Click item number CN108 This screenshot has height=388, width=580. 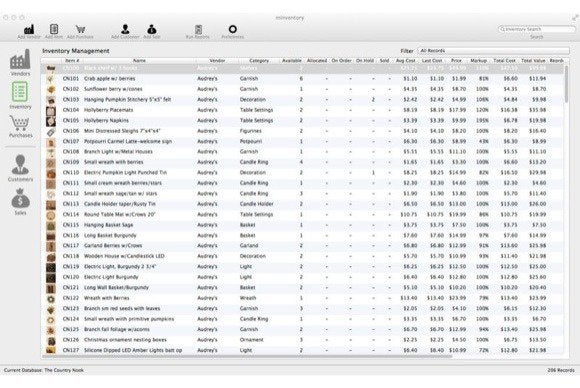point(71,152)
